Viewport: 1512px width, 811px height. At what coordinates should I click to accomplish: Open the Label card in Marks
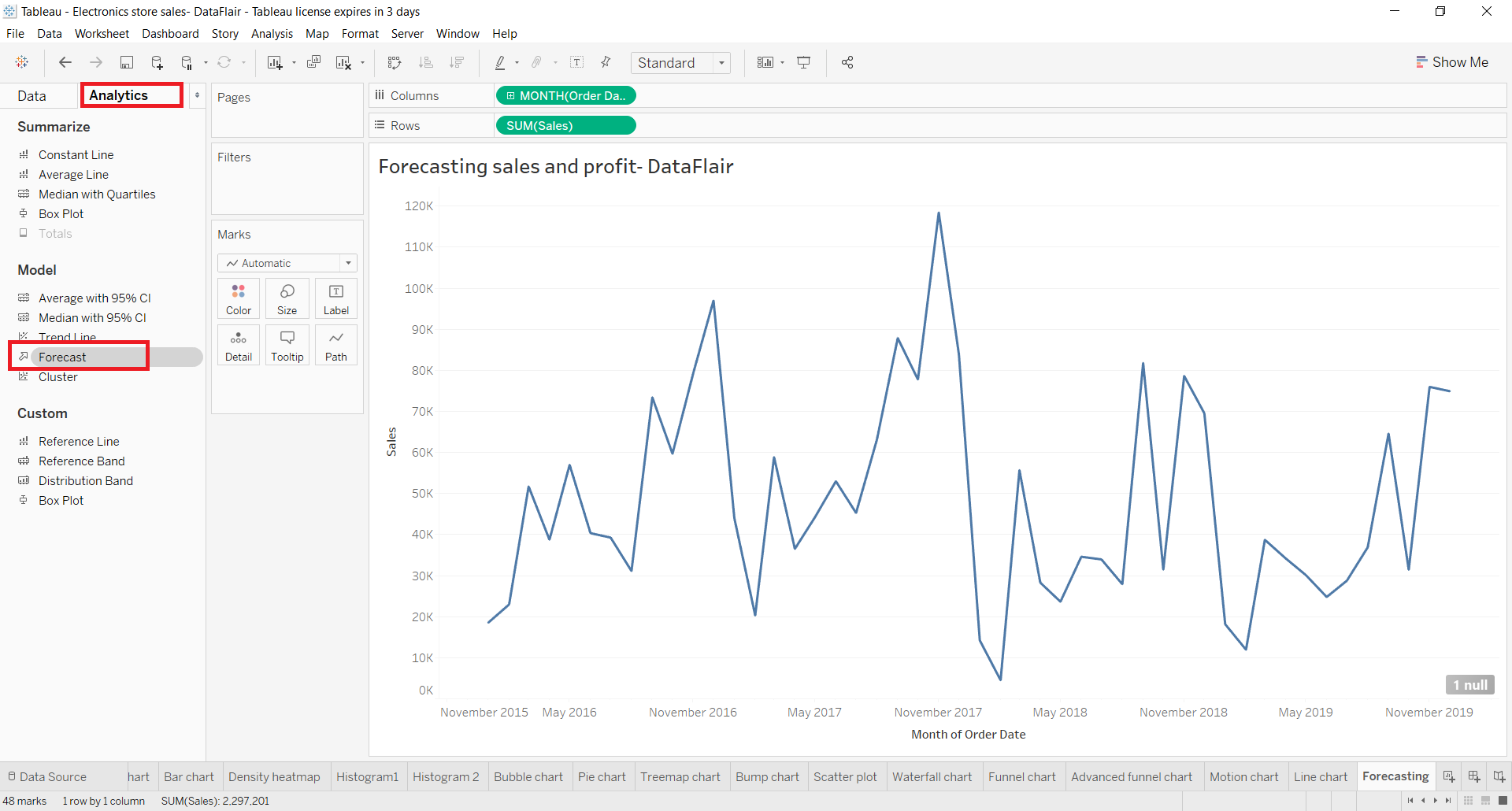[336, 299]
